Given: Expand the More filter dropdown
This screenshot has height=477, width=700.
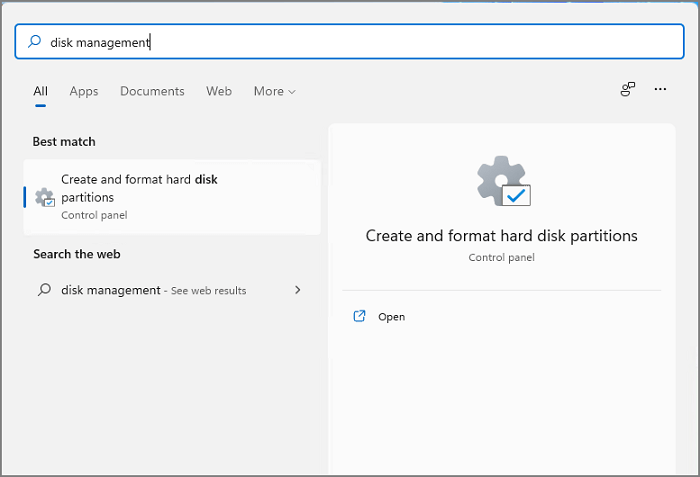Looking at the screenshot, I should click(x=274, y=91).
